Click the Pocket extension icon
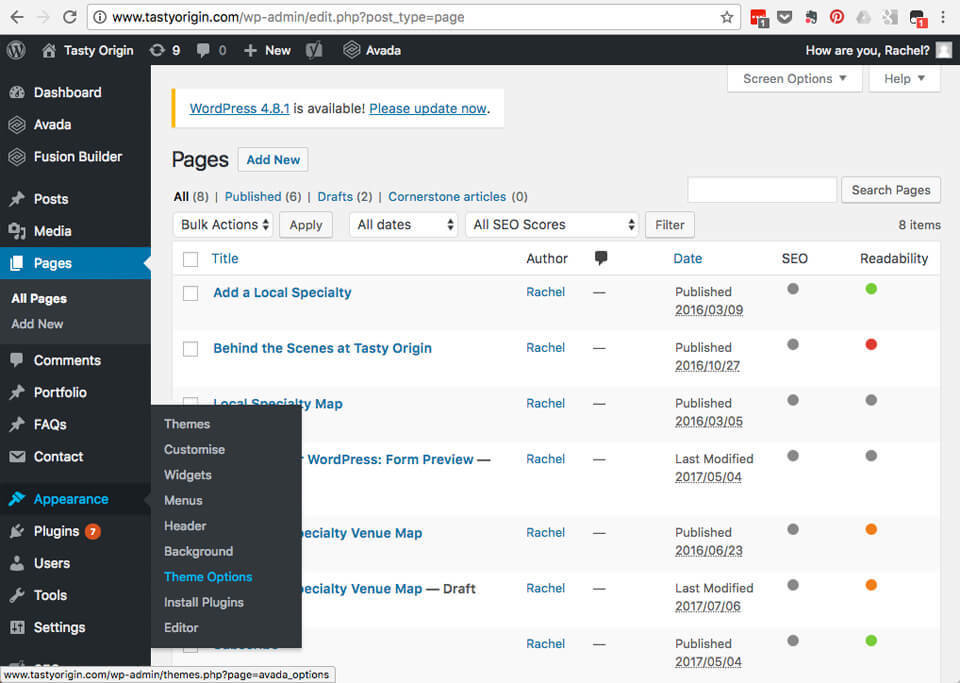960x683 pixels. point(784,17)
